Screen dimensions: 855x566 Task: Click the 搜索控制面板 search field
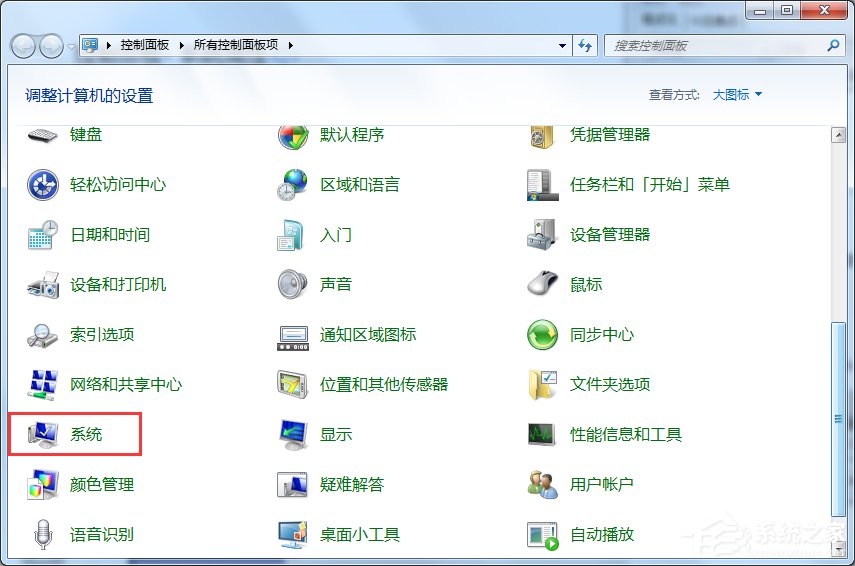click(724, 46)
